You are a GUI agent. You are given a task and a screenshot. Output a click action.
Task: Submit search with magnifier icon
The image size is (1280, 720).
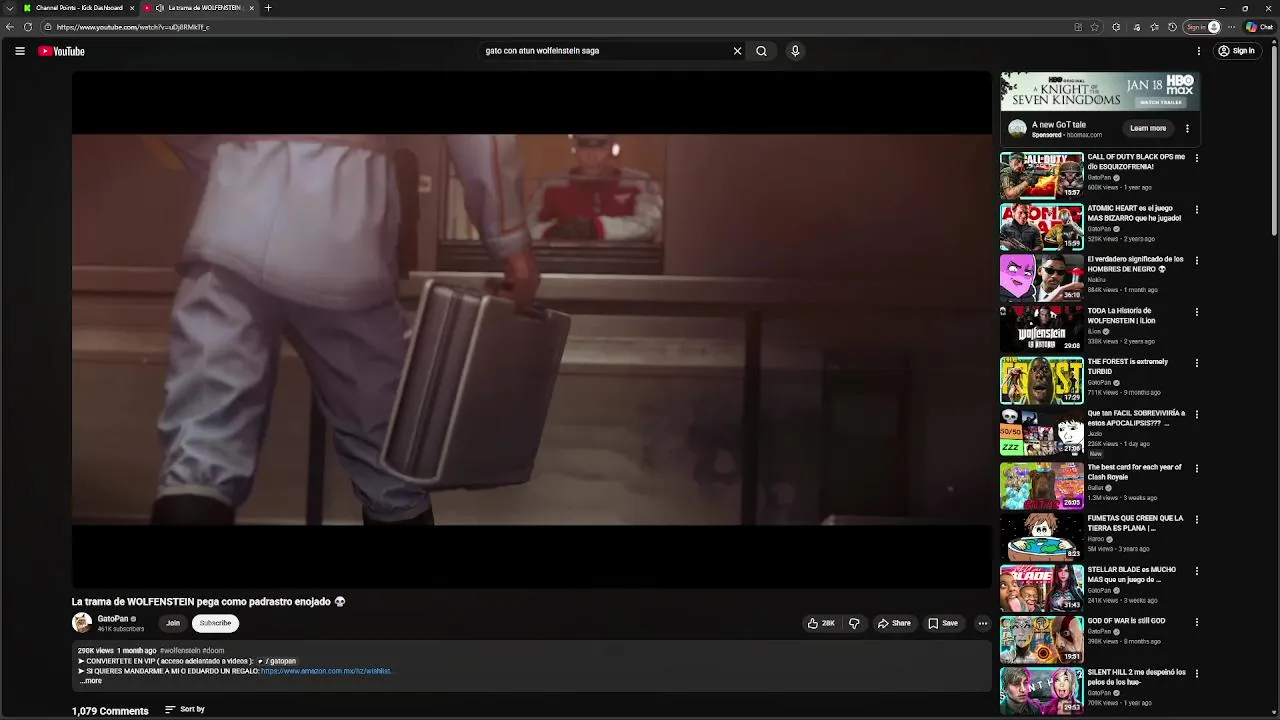coord(761,51)
